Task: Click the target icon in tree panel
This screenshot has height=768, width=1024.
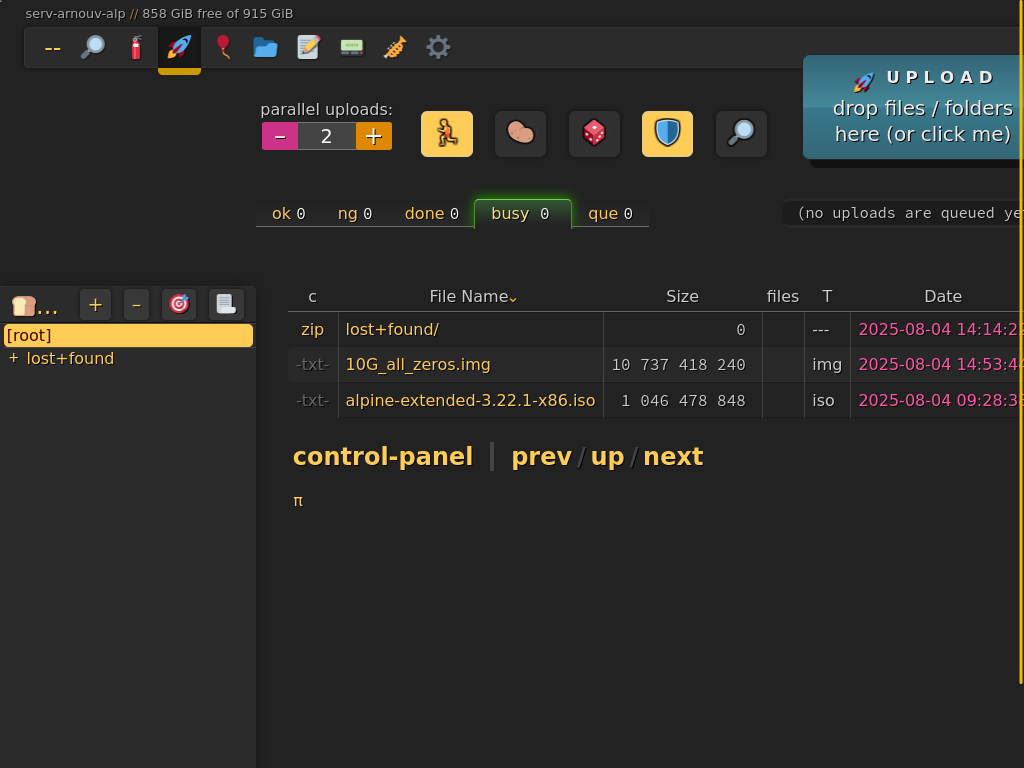Action: (x=179, y=304)
